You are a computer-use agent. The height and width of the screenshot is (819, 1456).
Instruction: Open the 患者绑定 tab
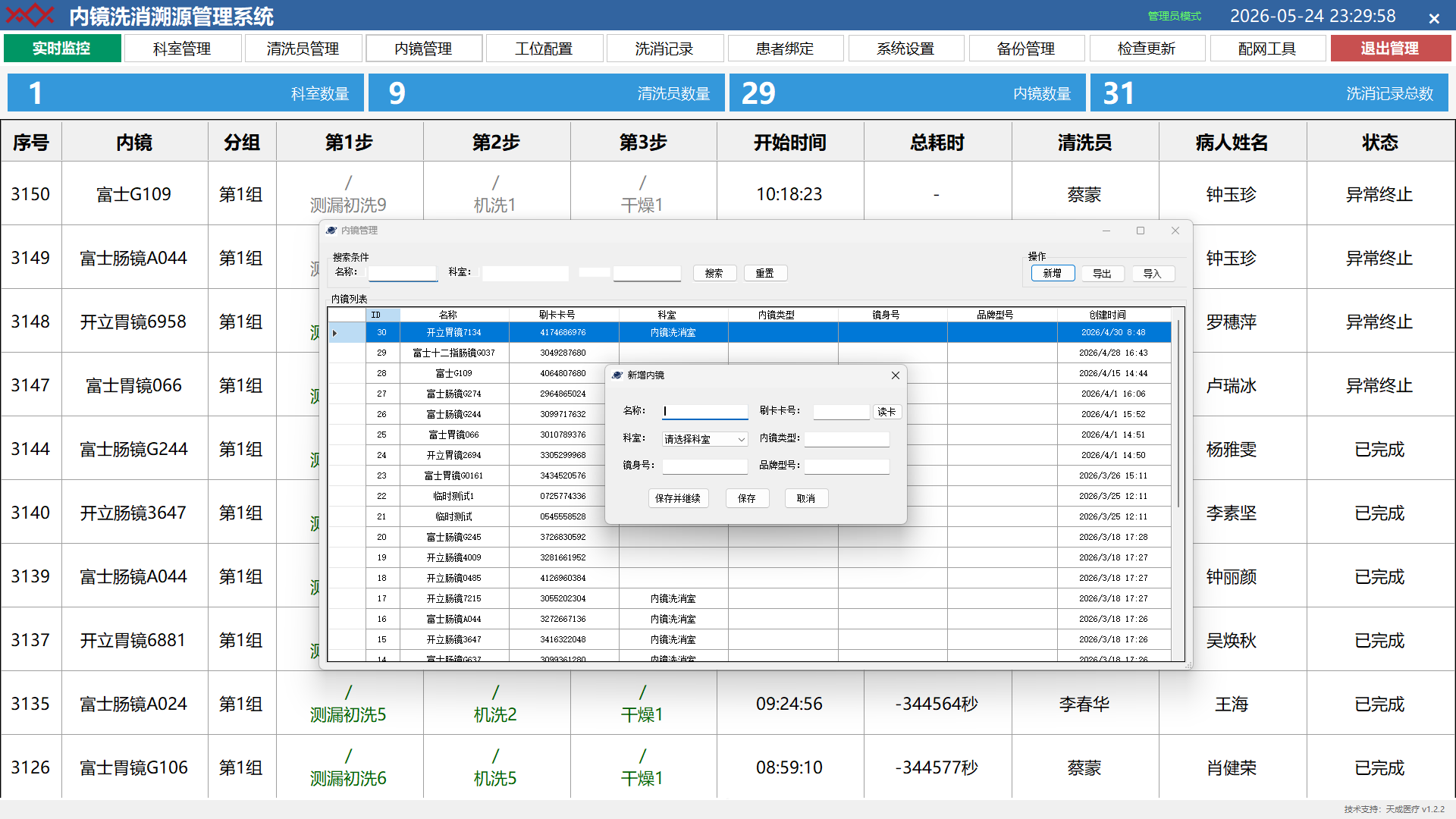(786, 49)
